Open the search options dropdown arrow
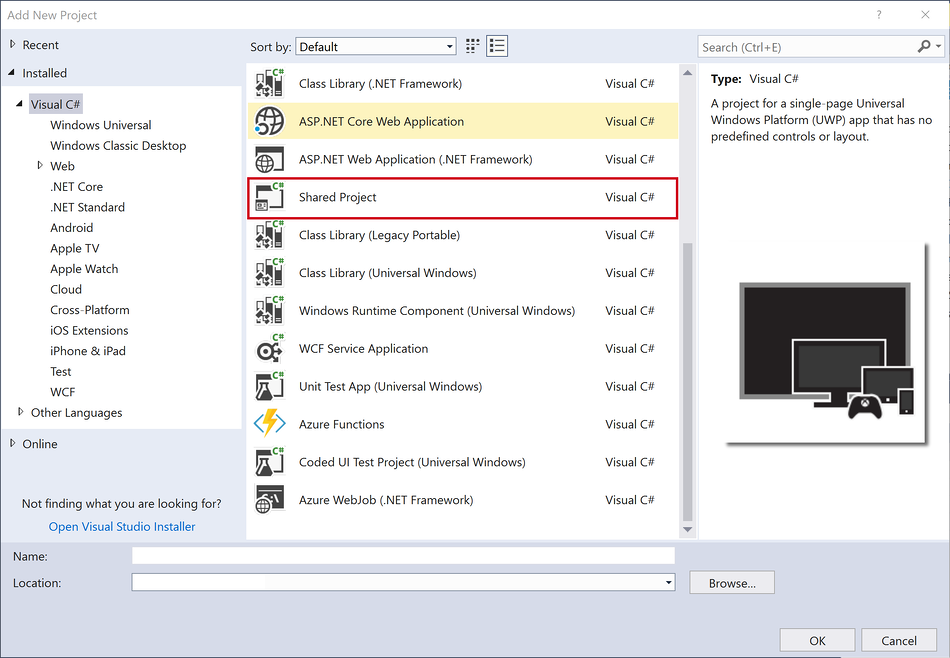Image resolution: width=950 pixels, height=658 pixels. click(x=938, y=46)
